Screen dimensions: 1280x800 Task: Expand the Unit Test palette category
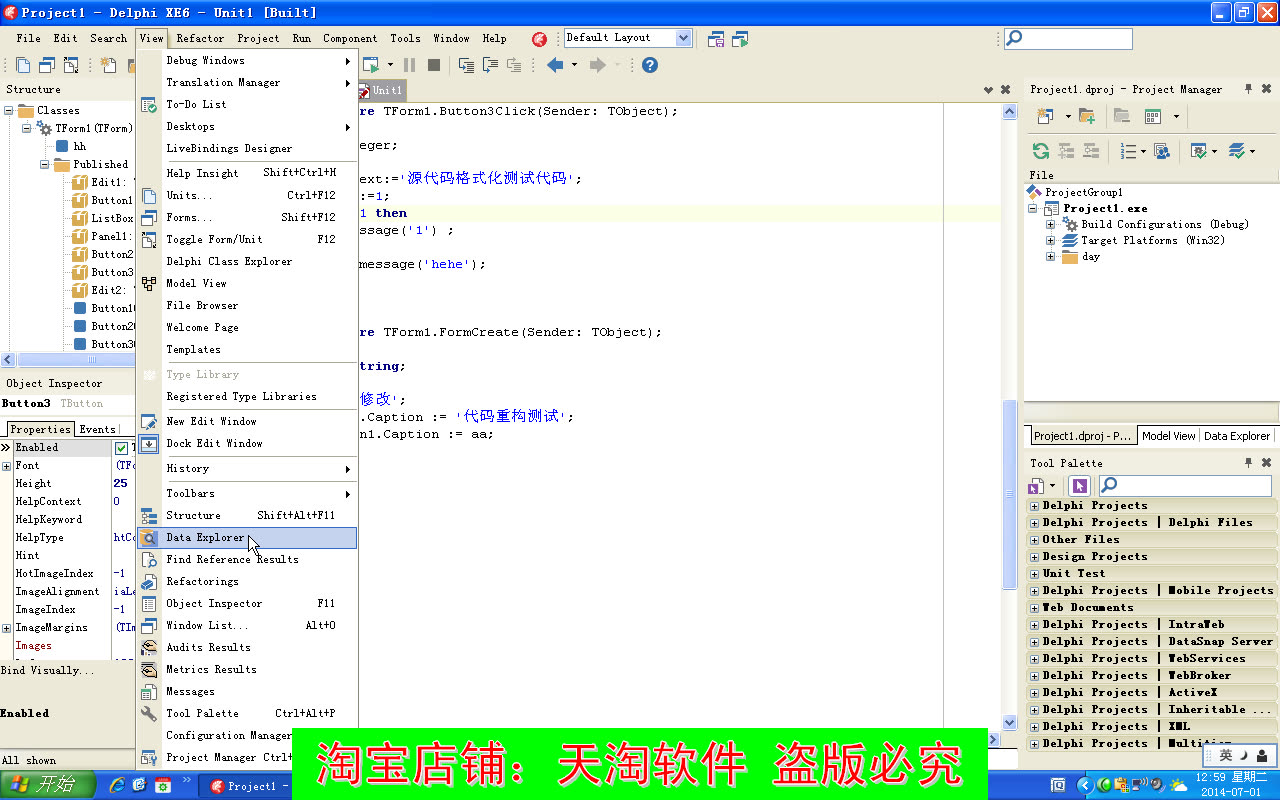pos(1035,574)
